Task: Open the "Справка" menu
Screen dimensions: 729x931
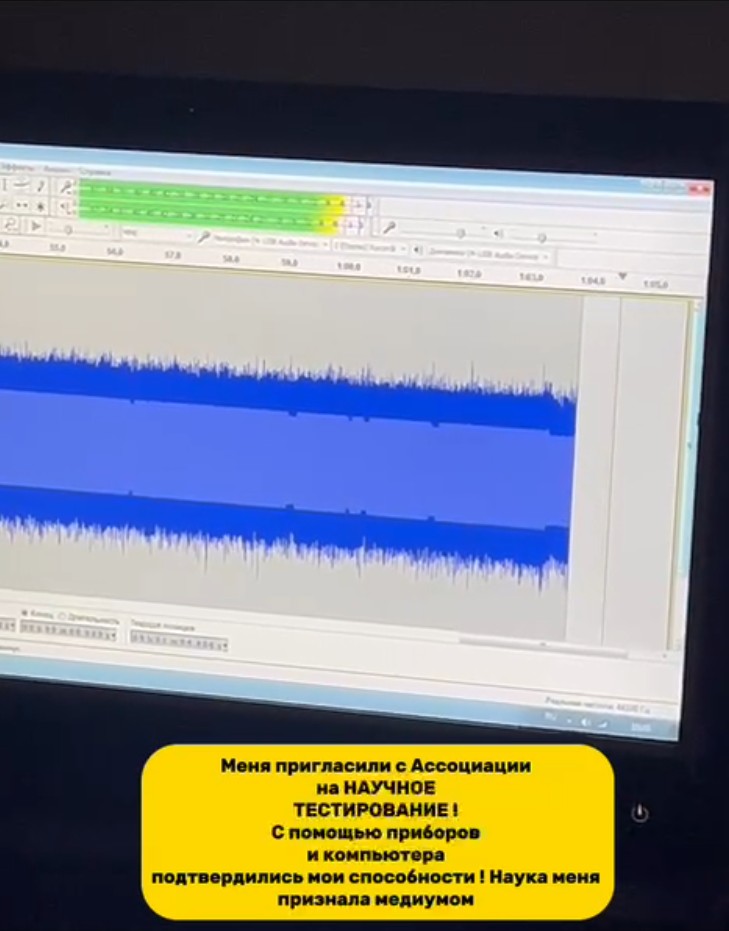Action: (95, 170)
